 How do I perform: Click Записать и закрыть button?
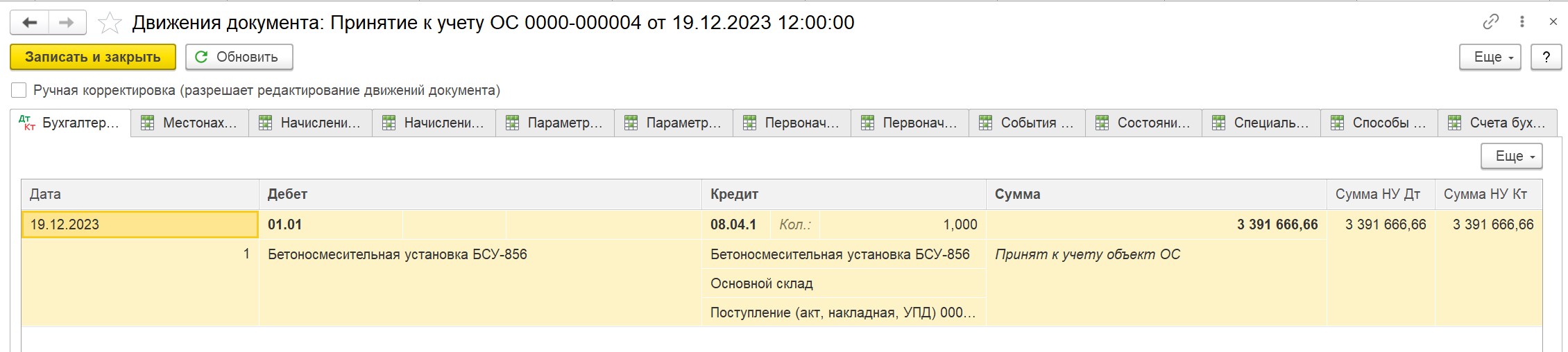tap(93, 57)
